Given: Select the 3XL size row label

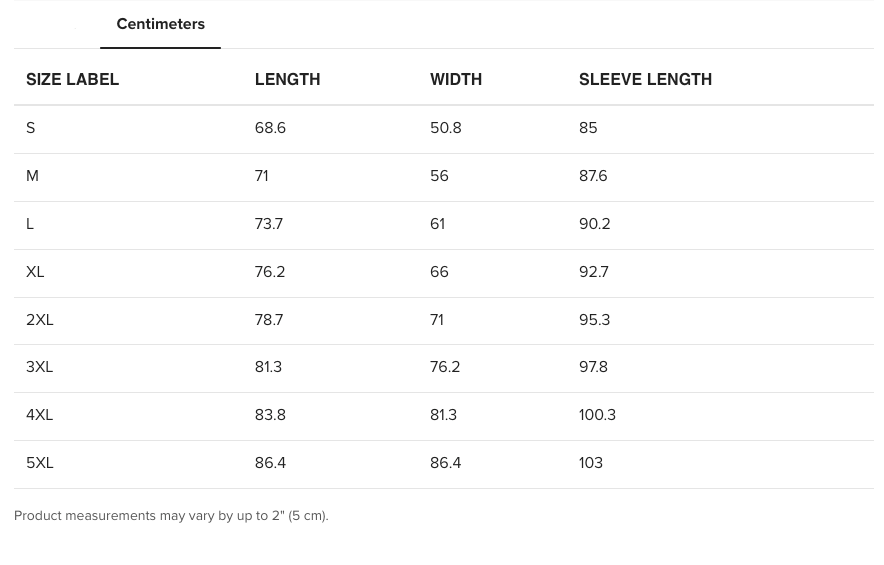Looking at the screenshot, I should click(x=40, y=367).
